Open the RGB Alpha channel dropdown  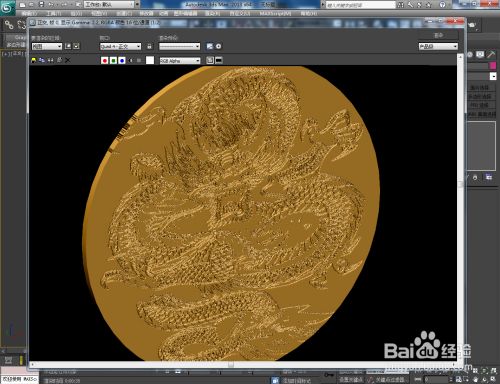(x=180, y=61)
